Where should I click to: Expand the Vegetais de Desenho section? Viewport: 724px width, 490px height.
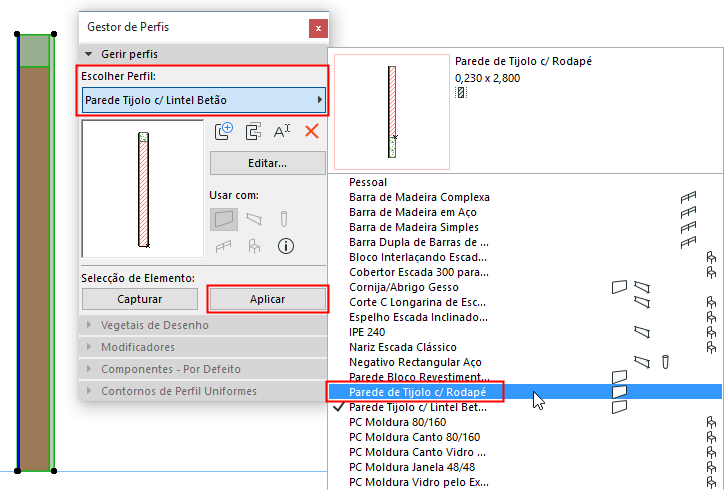point(203,325)
